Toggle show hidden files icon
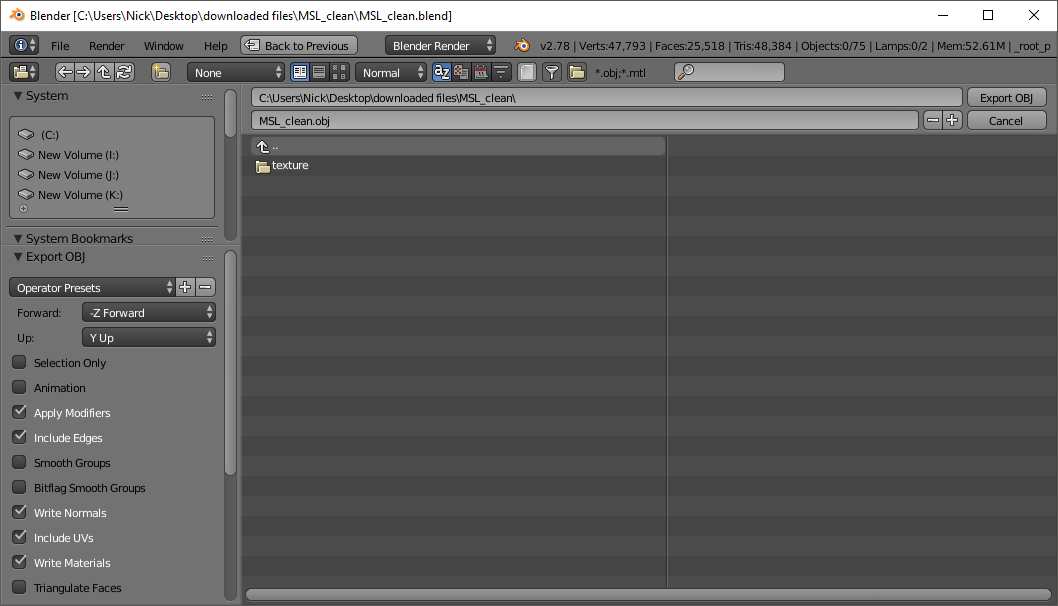The height and width of the screenshot is (606, 1058). pyautogui.click(x=527, y=72)
